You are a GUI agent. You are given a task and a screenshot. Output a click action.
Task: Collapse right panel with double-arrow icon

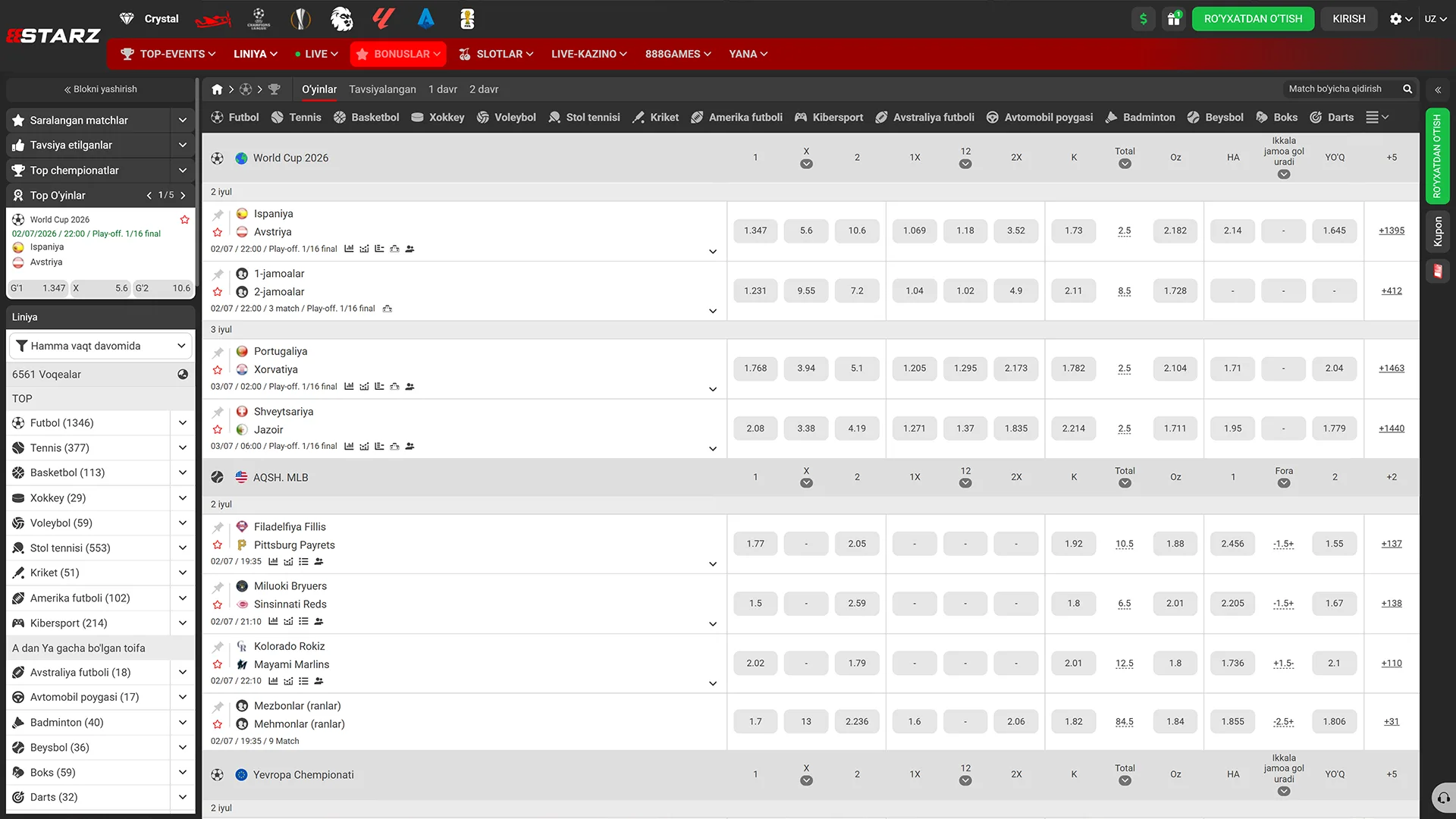pyautogui.click(x=1438, y=89)
